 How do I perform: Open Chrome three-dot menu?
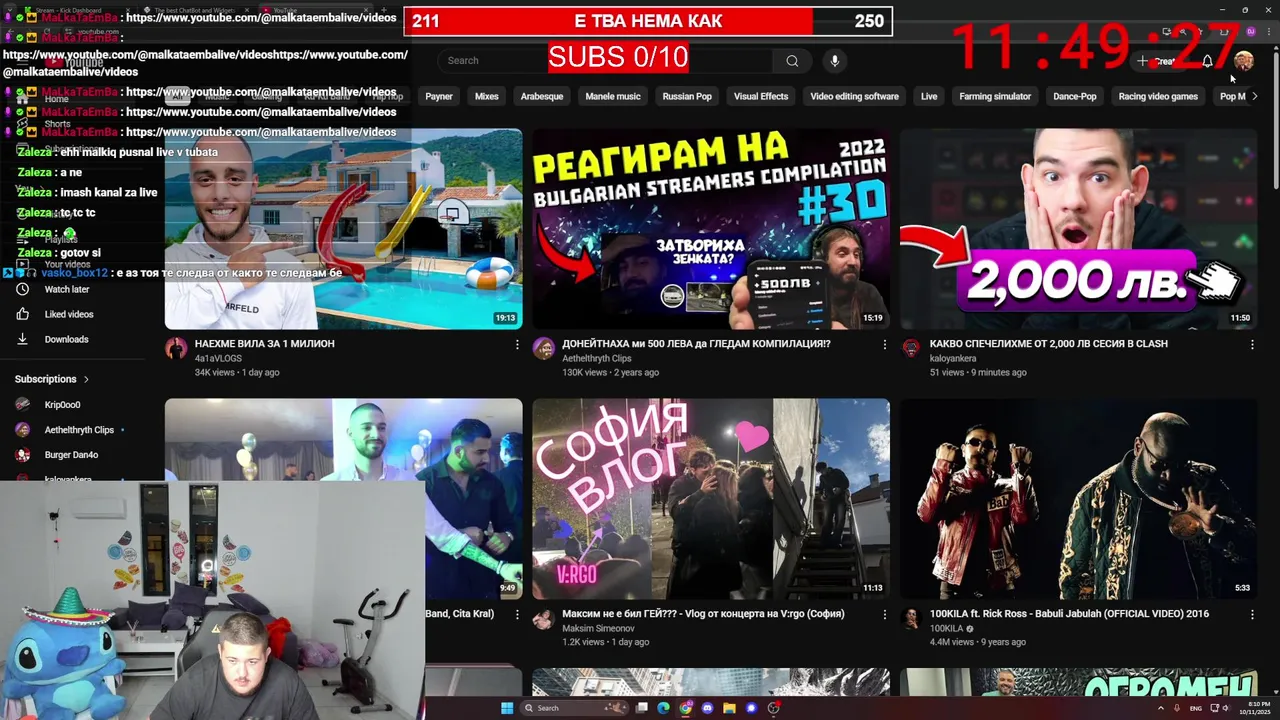click(x=1269, y=31)
